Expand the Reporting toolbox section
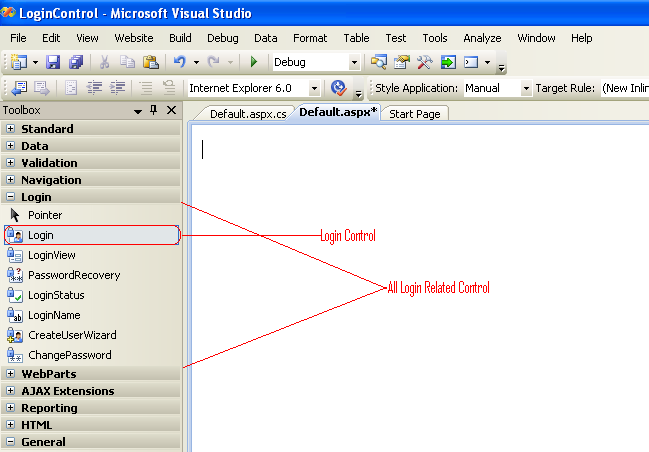Image resolution: width=649 pixels, height=452 pixels. pyautogui.click(x=11, y=408)
